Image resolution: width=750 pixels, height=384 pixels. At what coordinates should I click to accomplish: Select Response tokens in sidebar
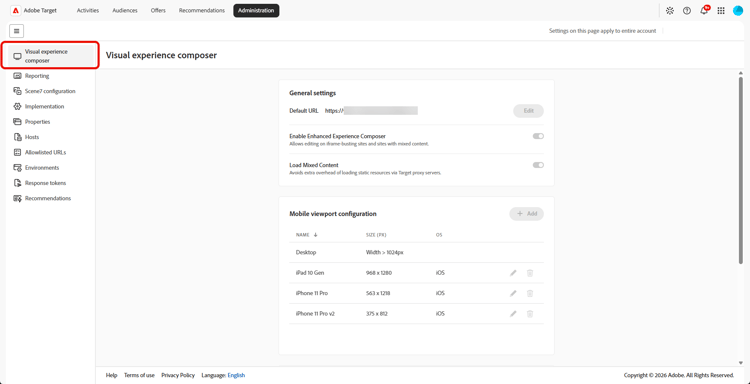point(45,183)
